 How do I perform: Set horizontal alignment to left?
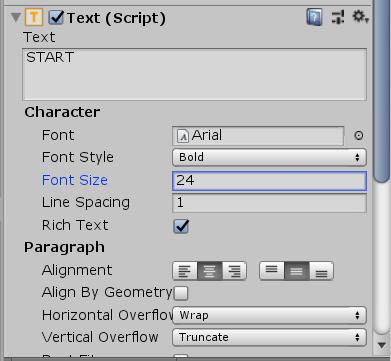point(185,271)
